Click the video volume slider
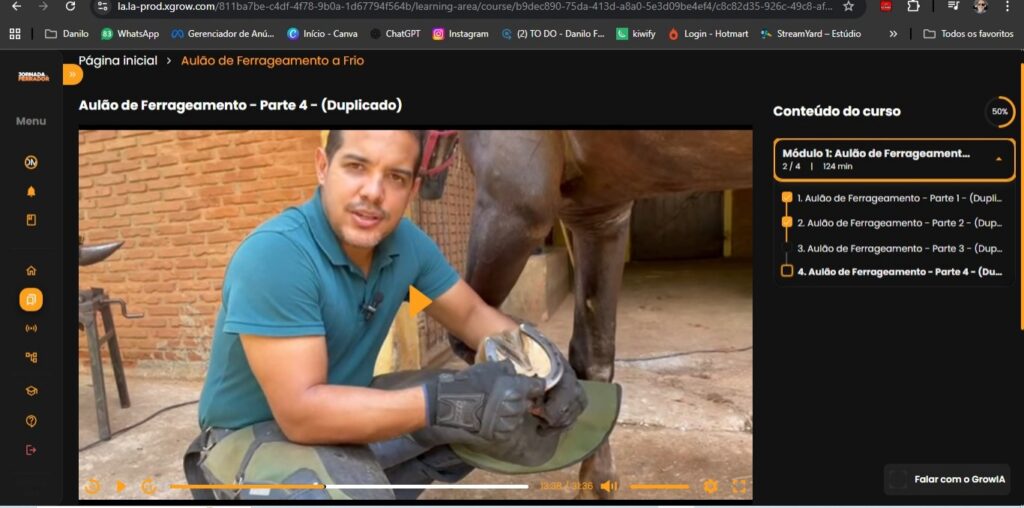 click(658, 487)
